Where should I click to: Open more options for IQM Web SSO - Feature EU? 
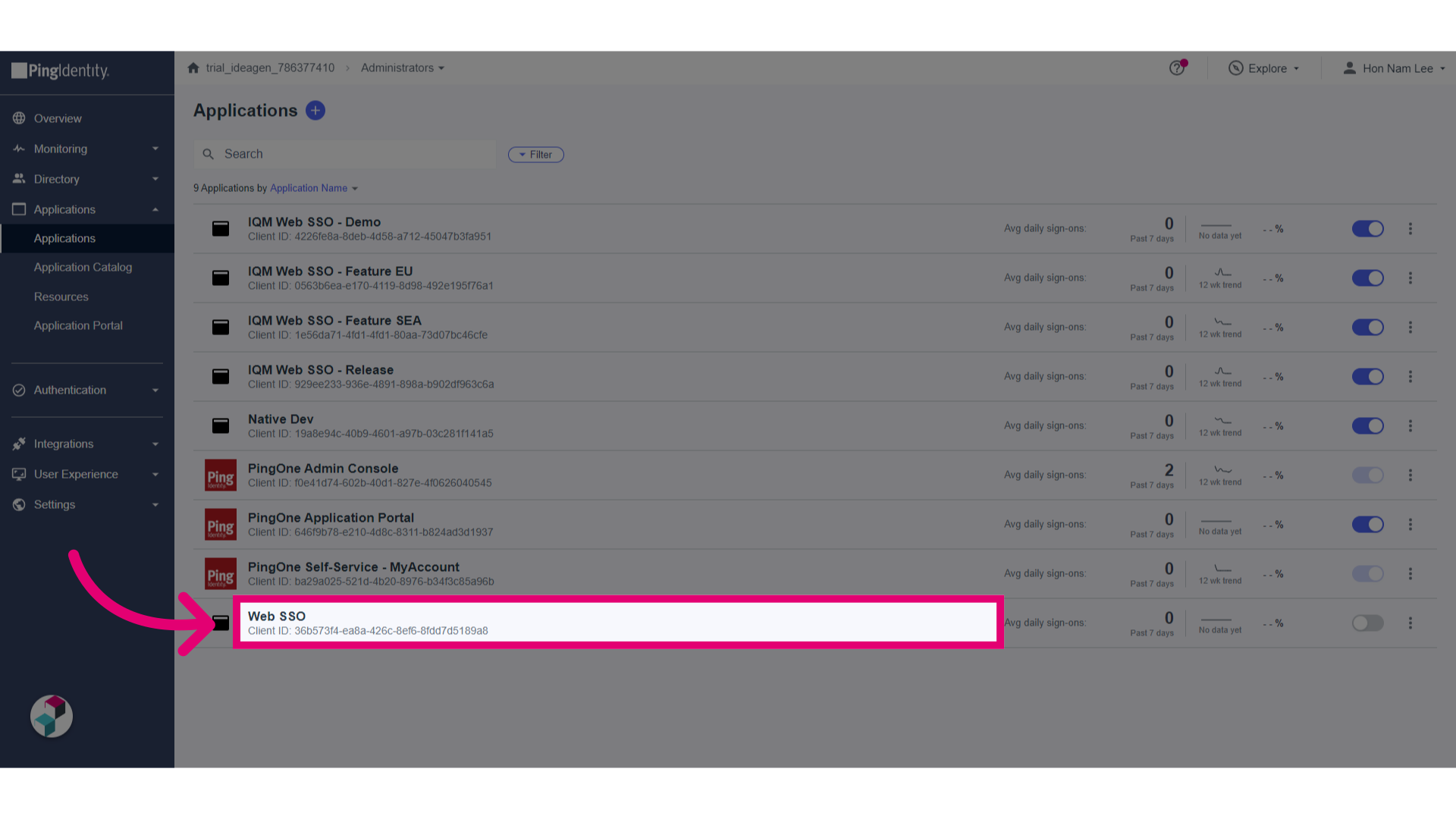pyautogui.click(x=1410, y=278)
